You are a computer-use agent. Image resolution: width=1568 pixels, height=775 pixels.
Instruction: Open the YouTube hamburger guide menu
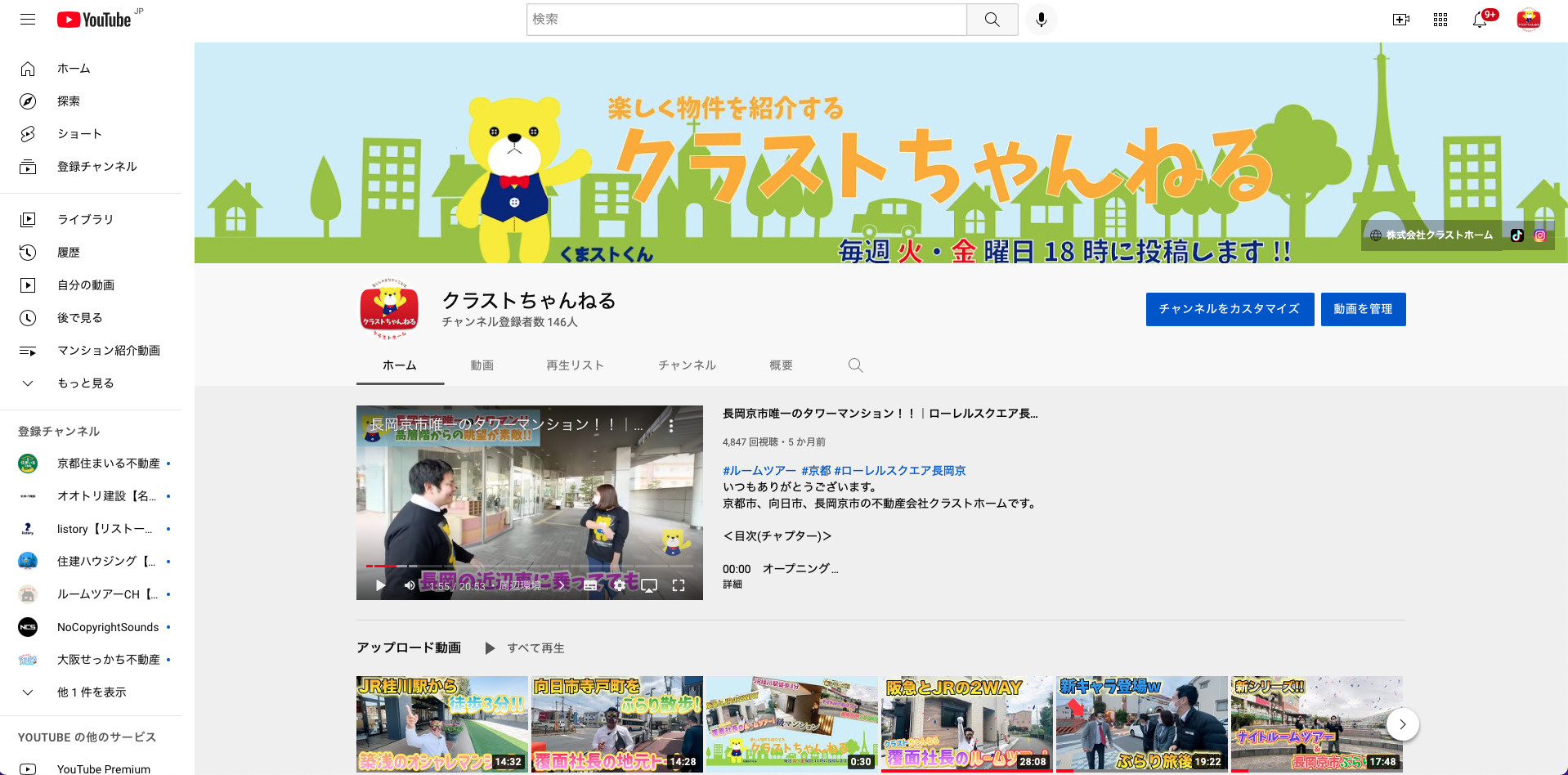click(x=28, y=19)
